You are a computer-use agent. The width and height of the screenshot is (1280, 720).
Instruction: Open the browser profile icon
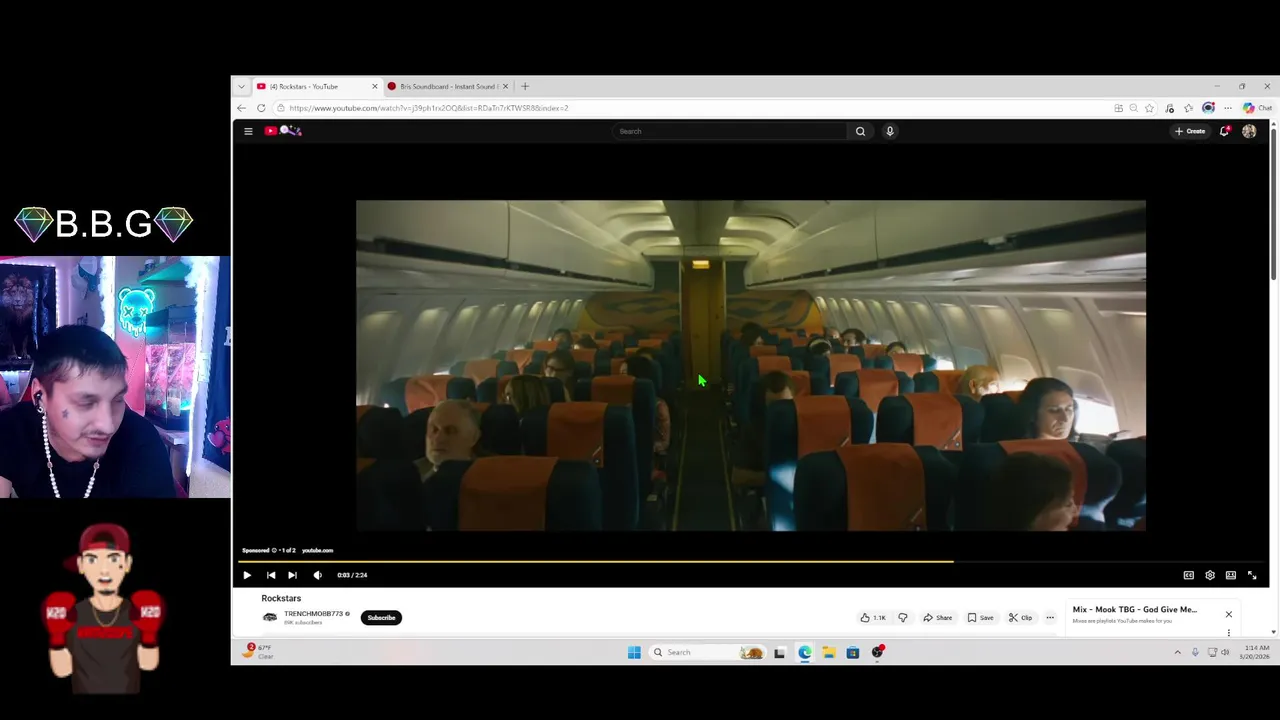(1208, 108)
